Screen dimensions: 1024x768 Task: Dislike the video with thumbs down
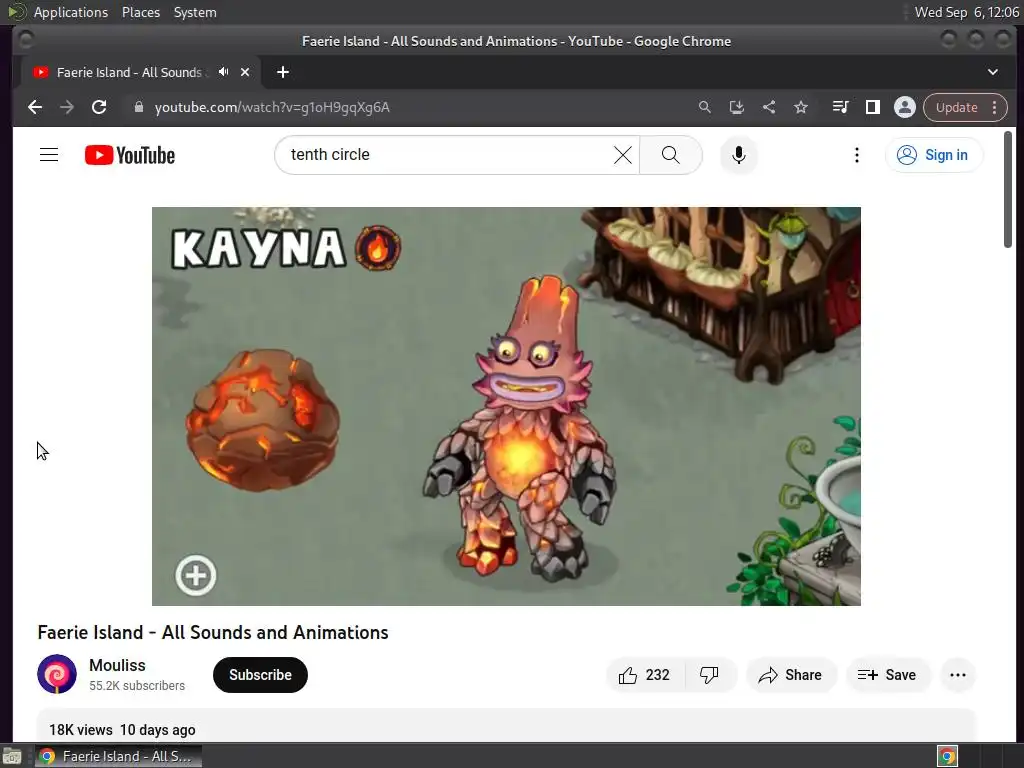click(x=710, y=675)
